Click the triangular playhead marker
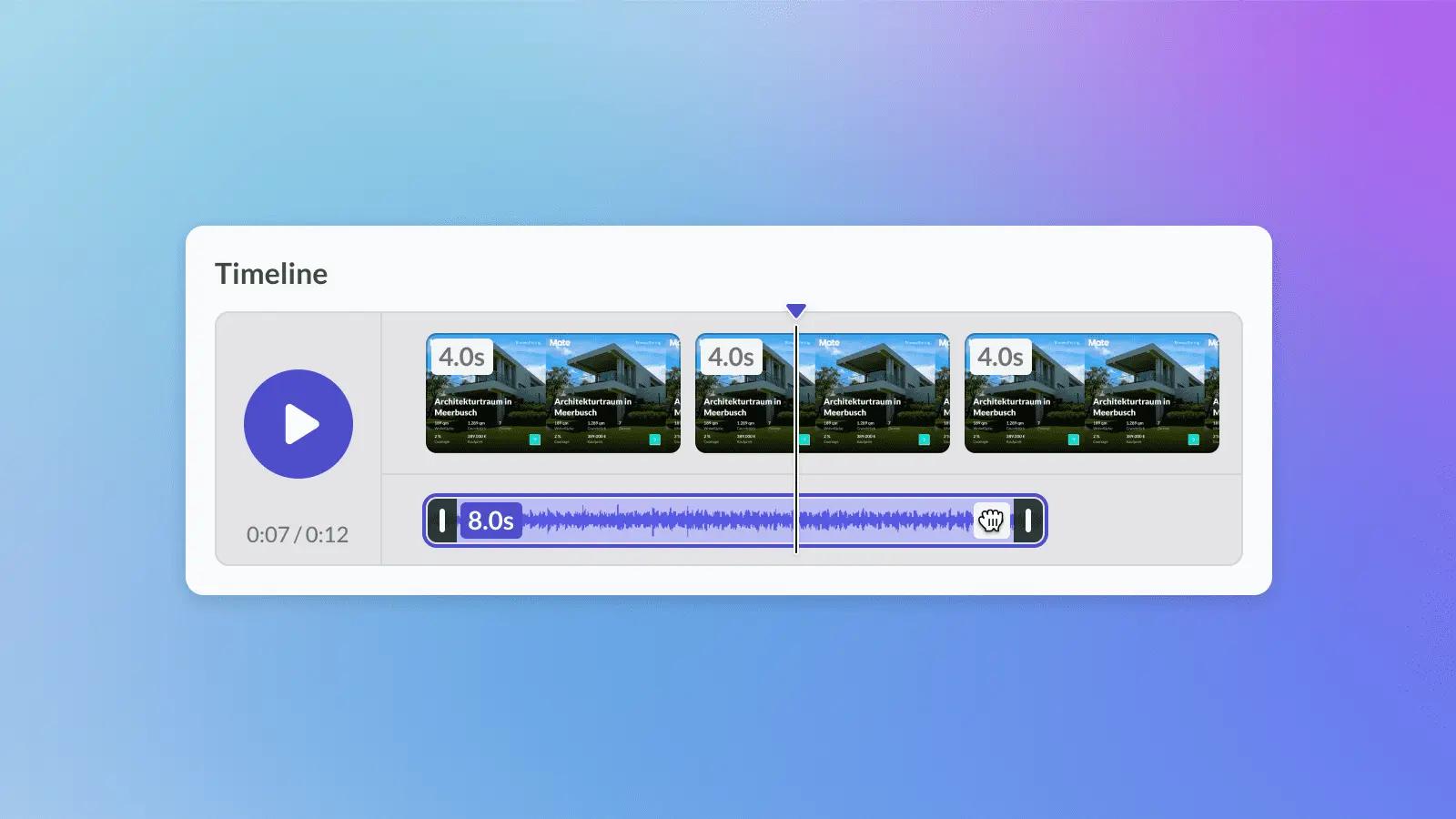Screen dimensions: 1456x819 tap(796, 311)
